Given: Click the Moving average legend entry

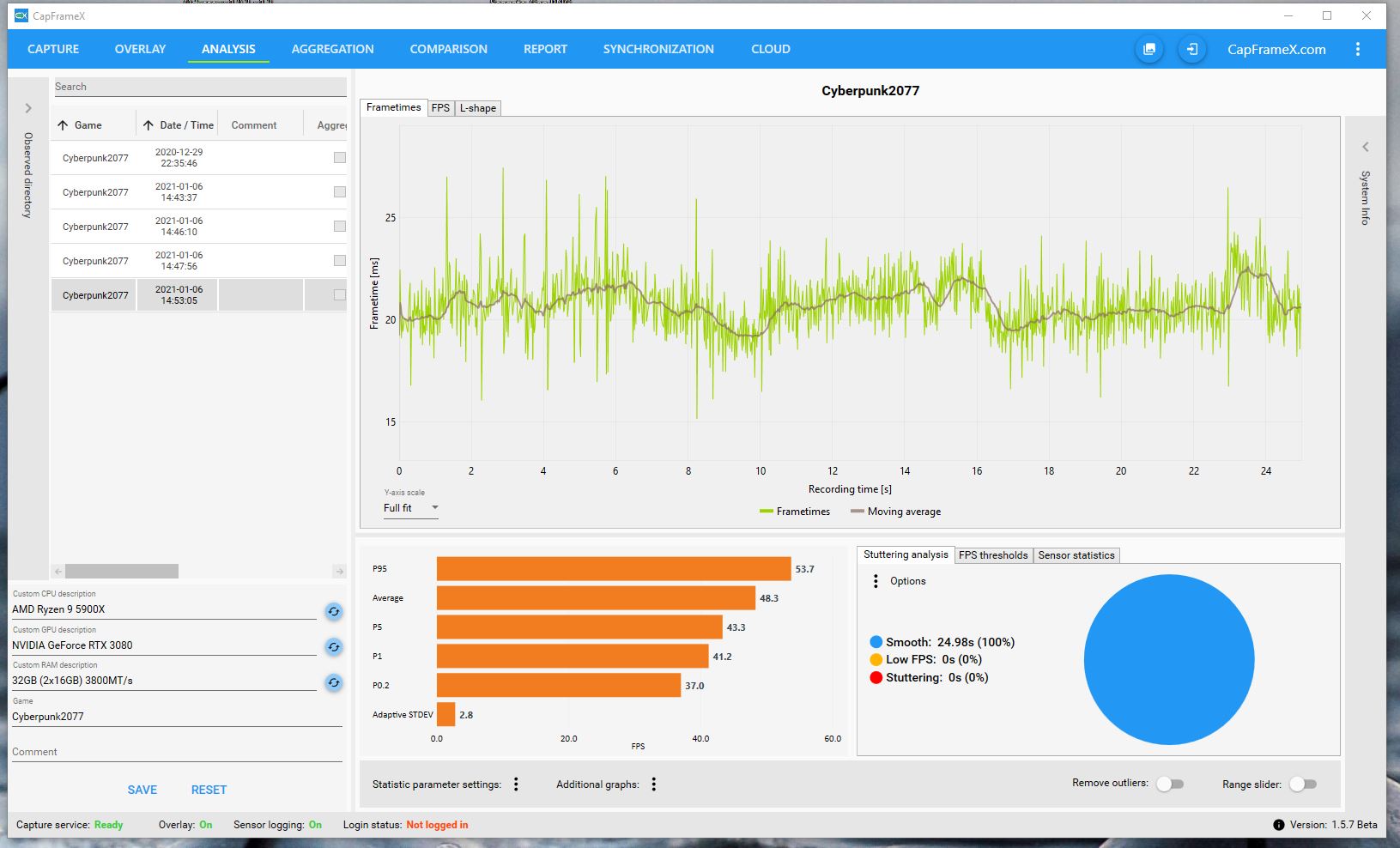Looking at the screenshot, I should pyautogui.click(x=895, y=512).
